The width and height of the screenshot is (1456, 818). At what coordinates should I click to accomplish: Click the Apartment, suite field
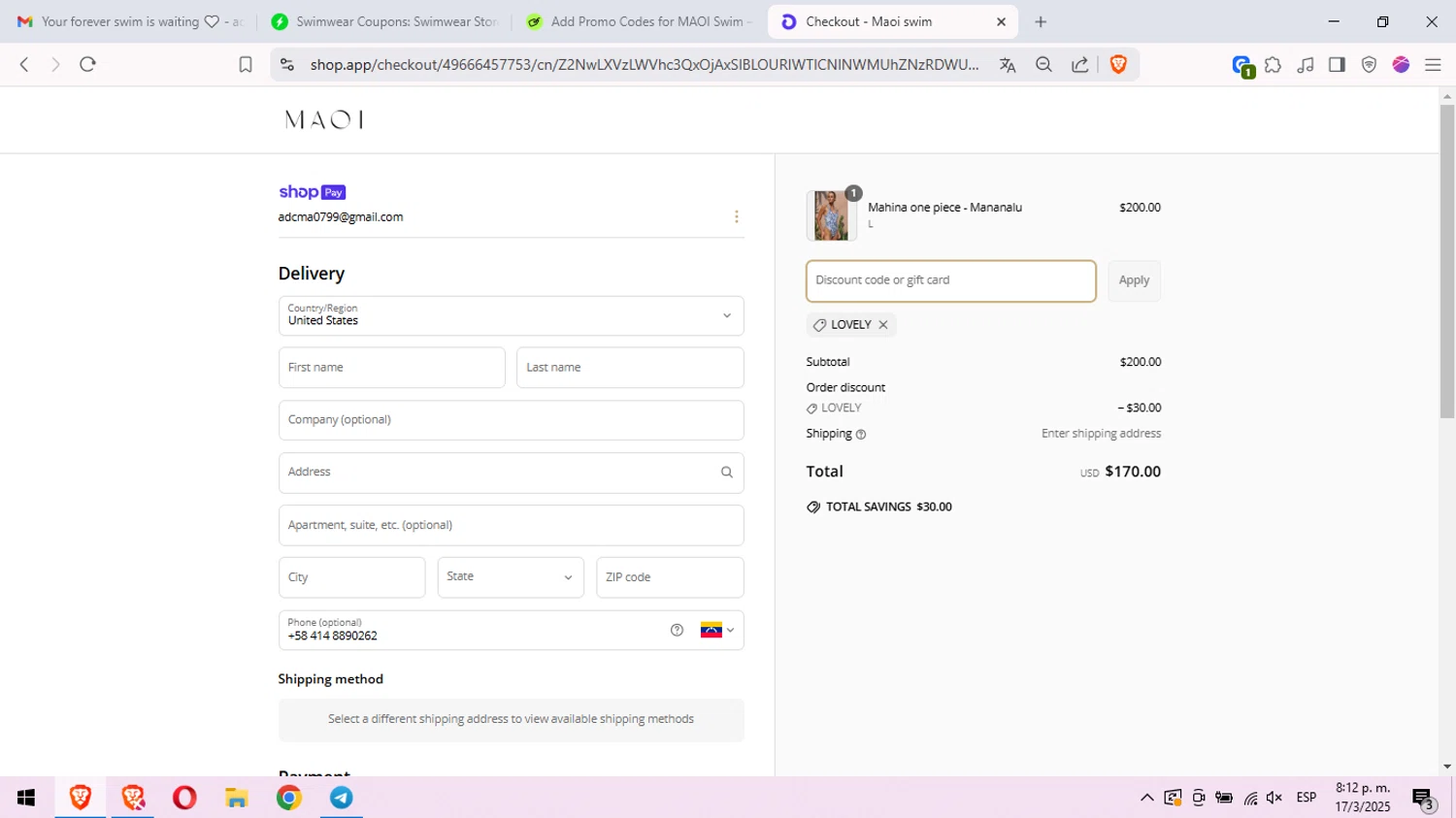tap(512, 525)
